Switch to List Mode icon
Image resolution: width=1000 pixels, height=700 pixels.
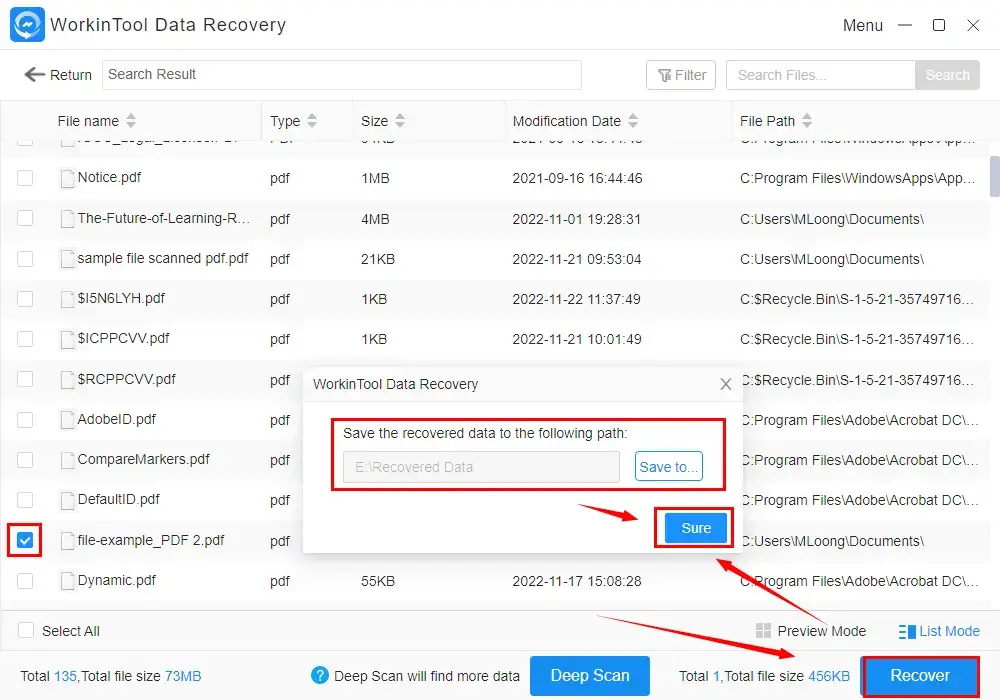tap(907, 631)
